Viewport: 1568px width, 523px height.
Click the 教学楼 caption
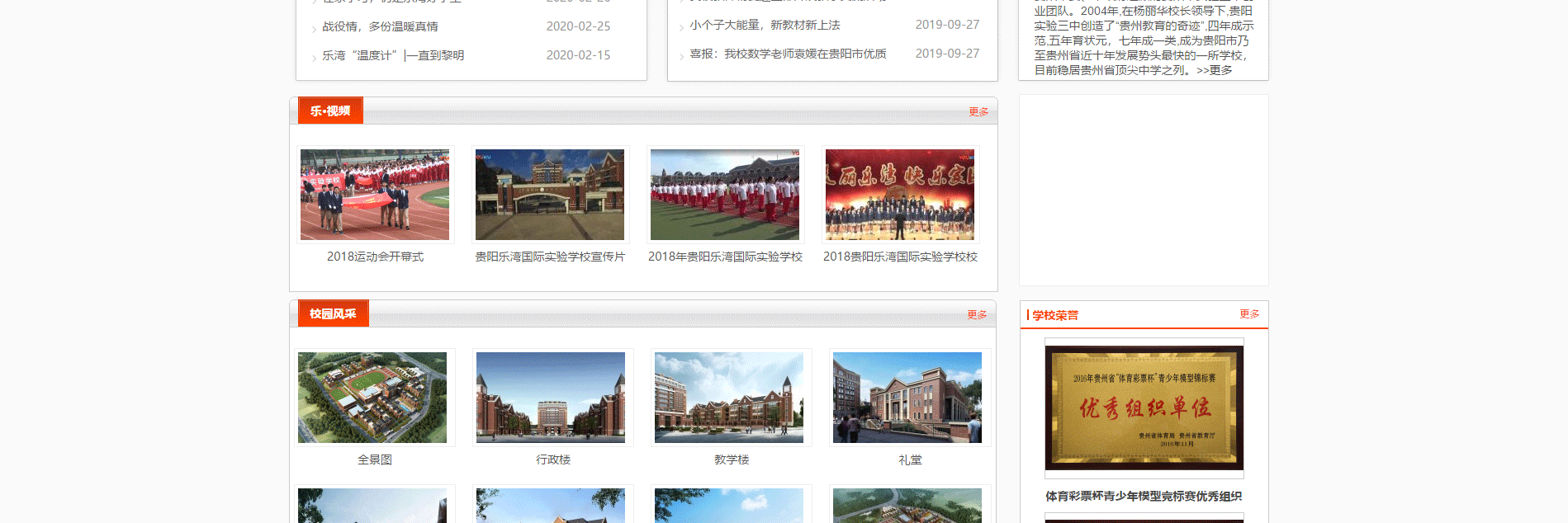(732, 459)
